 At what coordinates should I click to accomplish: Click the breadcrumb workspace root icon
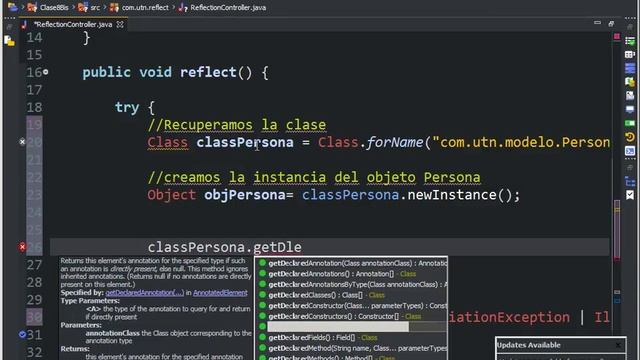[12, 7]
